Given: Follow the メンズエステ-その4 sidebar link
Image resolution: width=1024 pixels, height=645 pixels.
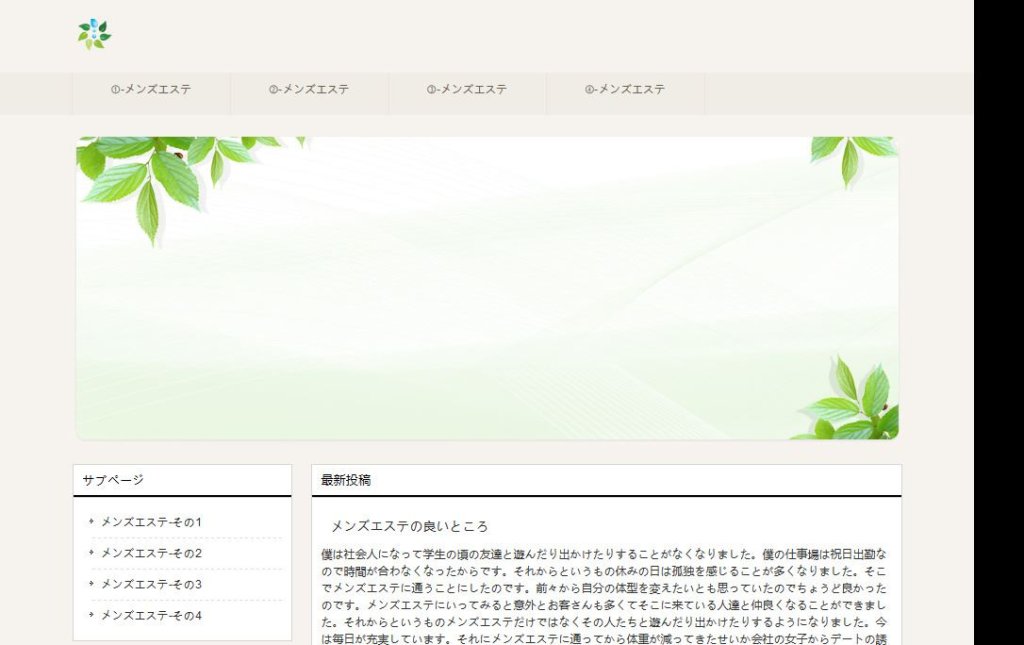Looking at the screenshot, I should pos(151,615).
